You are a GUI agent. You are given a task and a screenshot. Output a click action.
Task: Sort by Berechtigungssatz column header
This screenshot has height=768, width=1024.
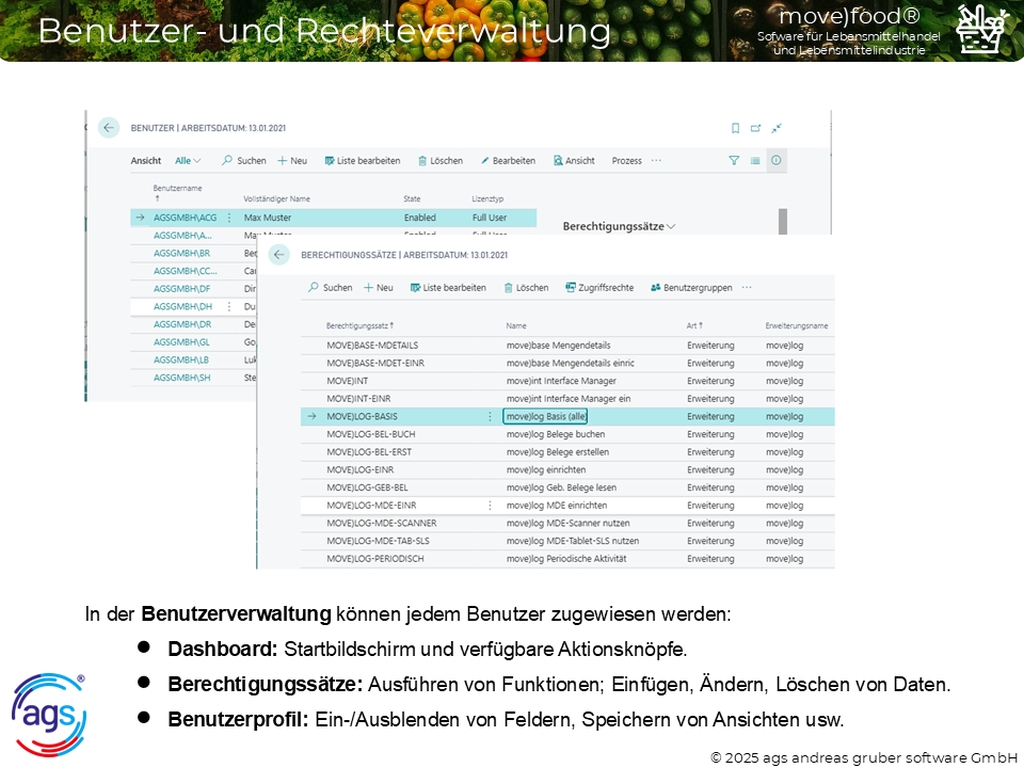[360, 326]
